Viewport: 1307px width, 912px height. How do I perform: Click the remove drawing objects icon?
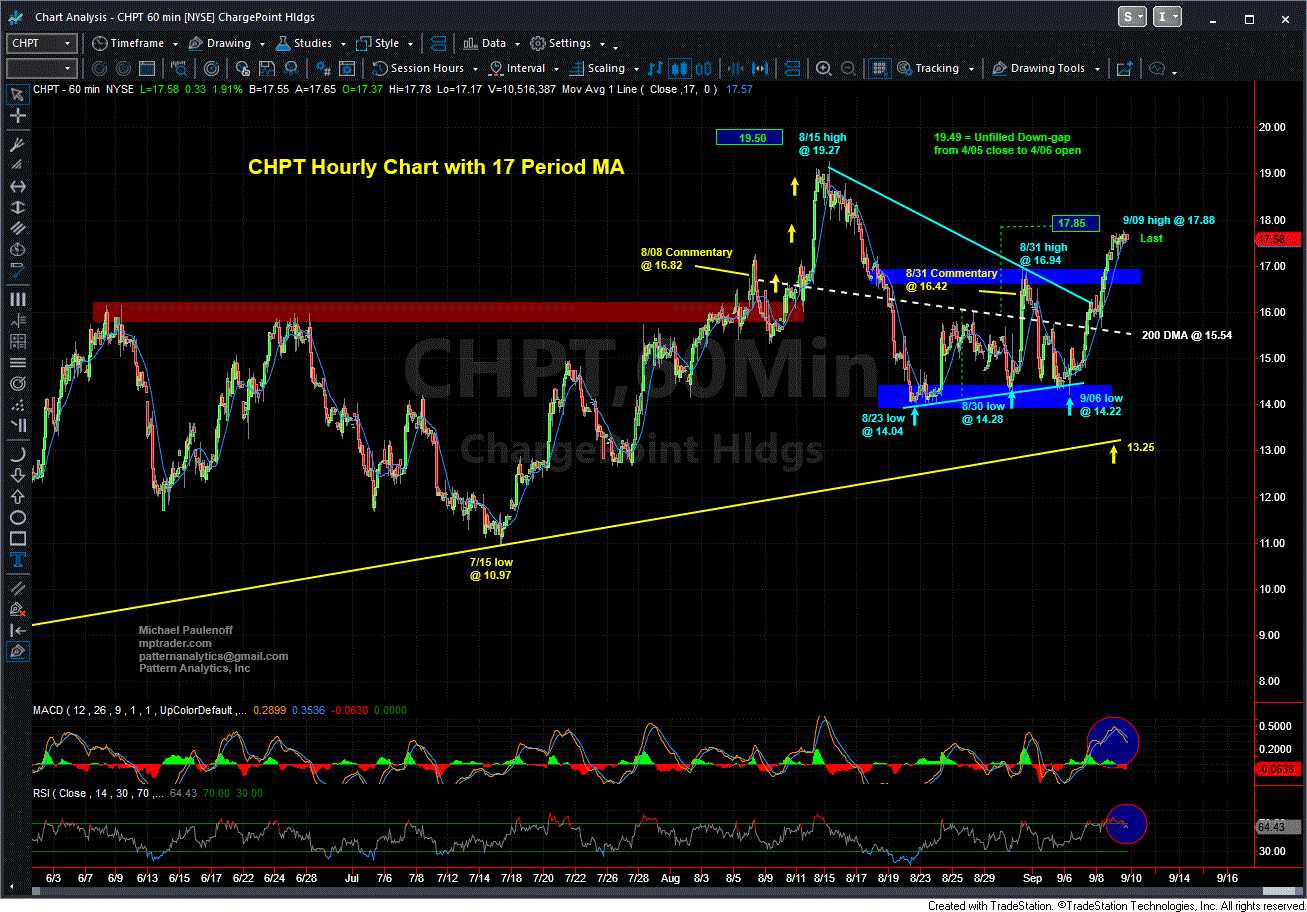pos(16,608)
